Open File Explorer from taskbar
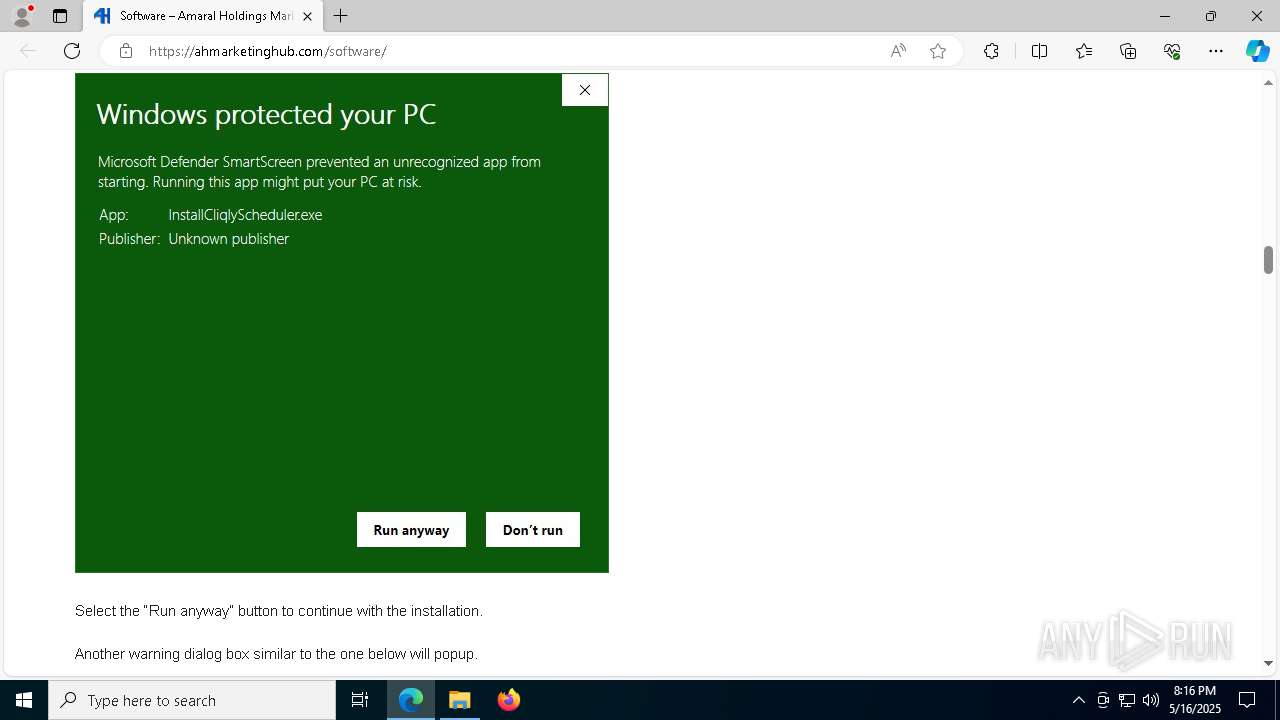The width and height of the screenshot is (1280, 720). 459,700
